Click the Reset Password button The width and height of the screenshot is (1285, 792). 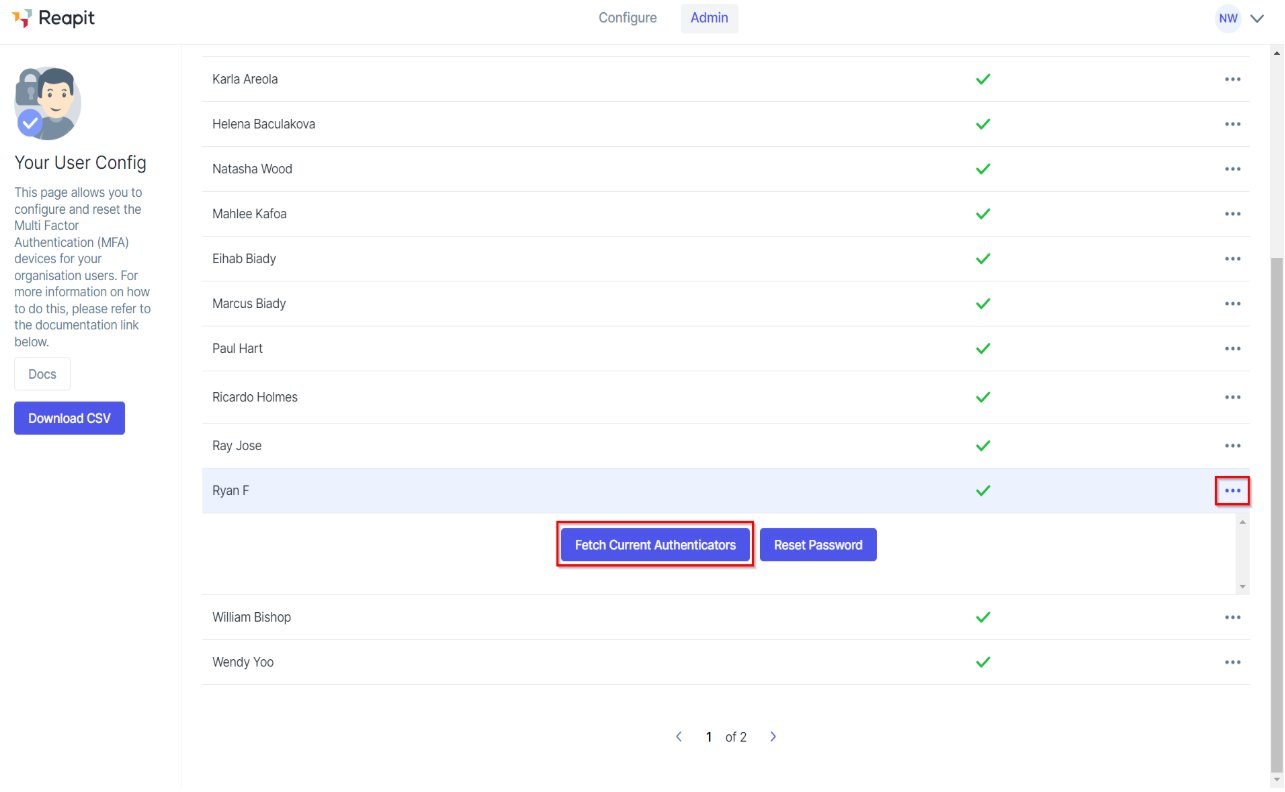click(x=818, y=545)
